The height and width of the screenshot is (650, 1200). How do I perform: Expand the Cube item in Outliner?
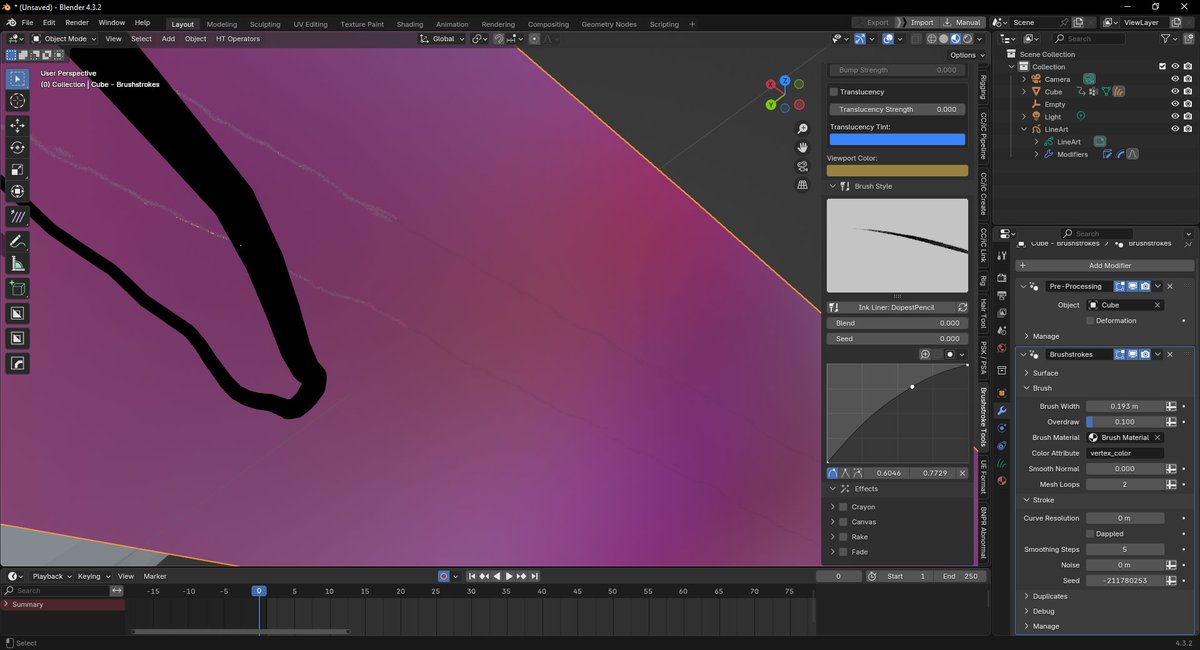[x=1024, y=92]
